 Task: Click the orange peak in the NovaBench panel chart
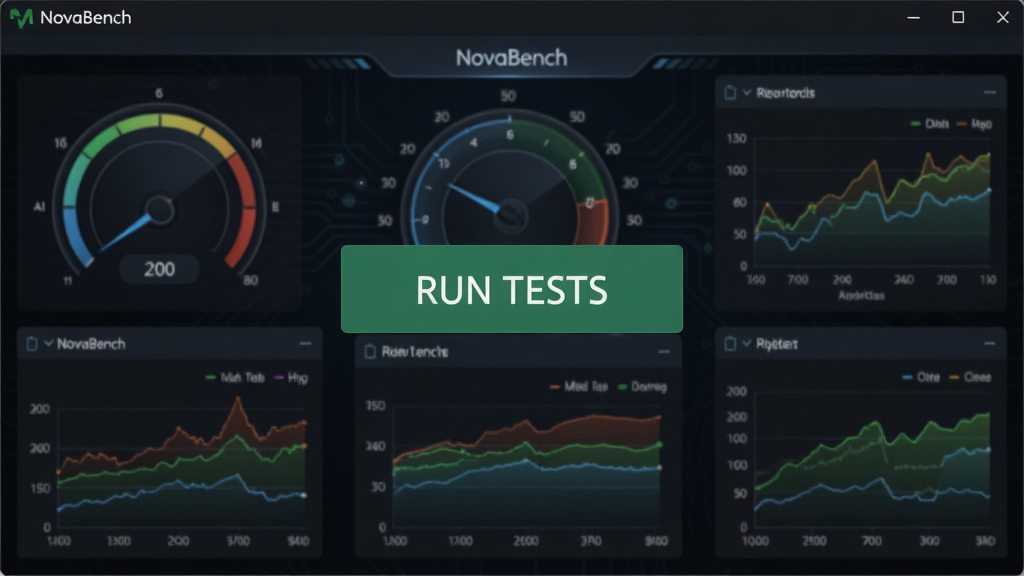237,400
